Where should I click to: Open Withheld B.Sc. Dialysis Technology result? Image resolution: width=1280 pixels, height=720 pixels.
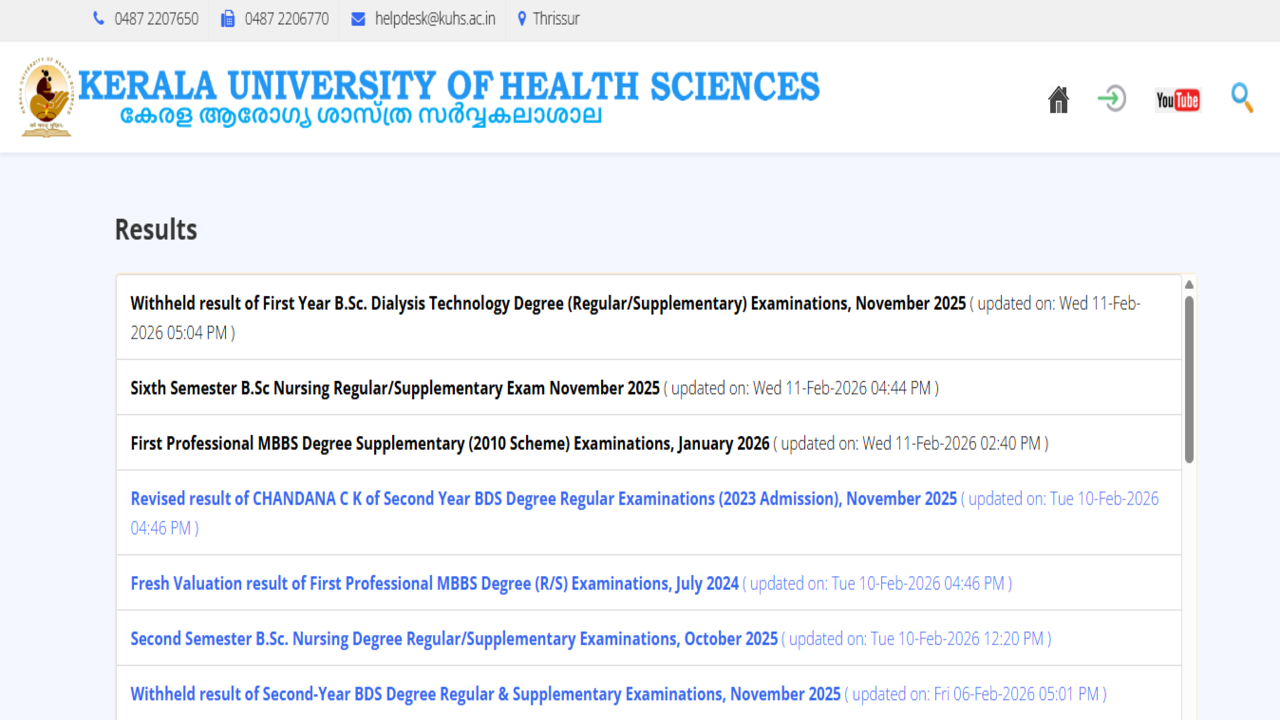tap(548, 304)
